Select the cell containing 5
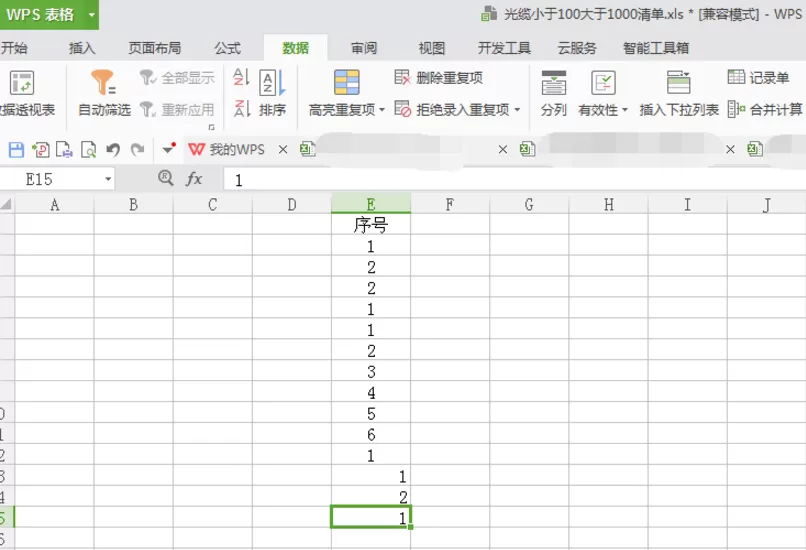806x550 pixels. point(371,413)
